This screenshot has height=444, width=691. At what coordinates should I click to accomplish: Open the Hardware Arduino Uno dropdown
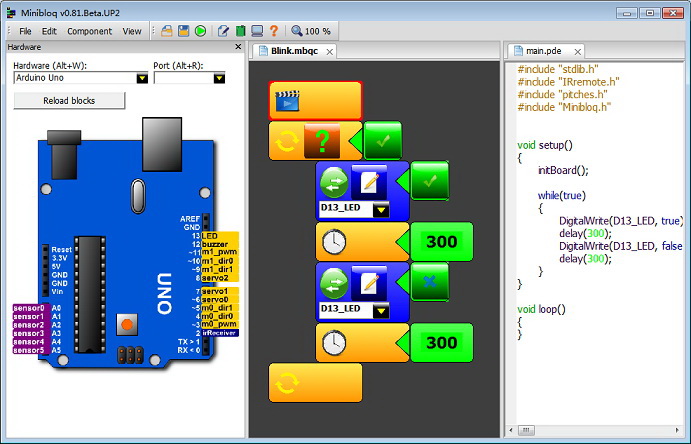(x=142, y=78)
